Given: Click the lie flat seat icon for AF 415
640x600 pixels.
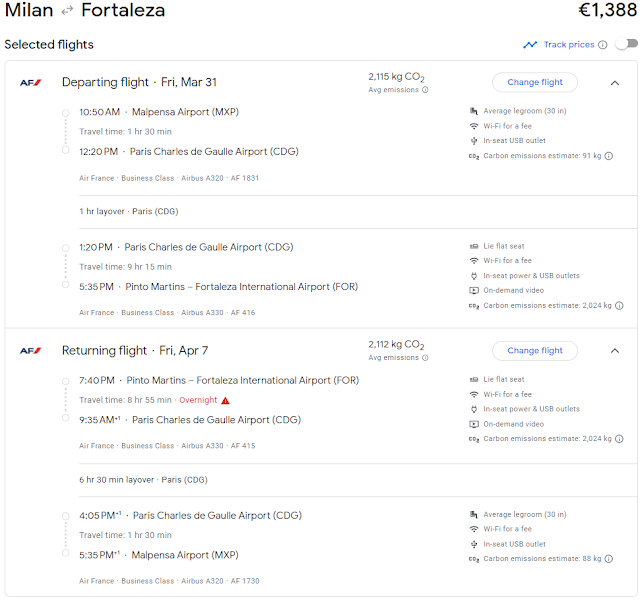Looking at the screenshot, I should [473, 380].
